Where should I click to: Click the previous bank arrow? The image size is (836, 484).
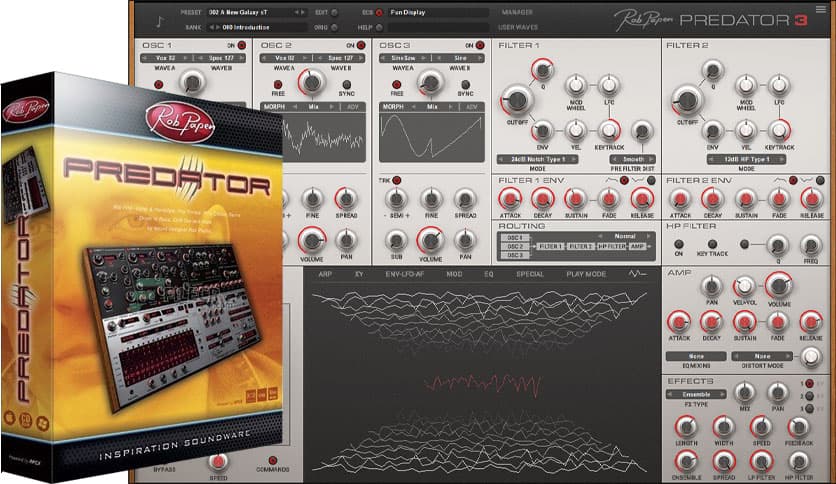coord(211,27)
